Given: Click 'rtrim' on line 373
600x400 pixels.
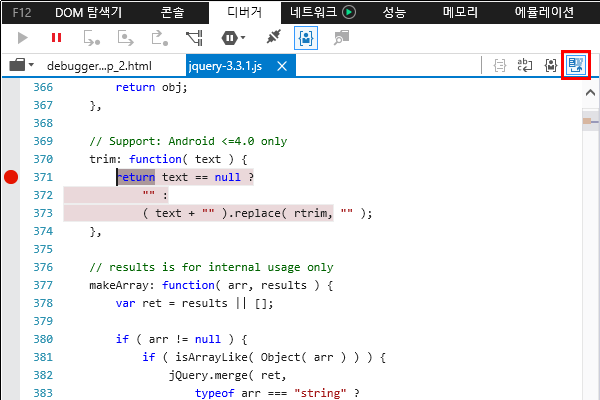Looking at the screenshot, I should coord(310,213).
